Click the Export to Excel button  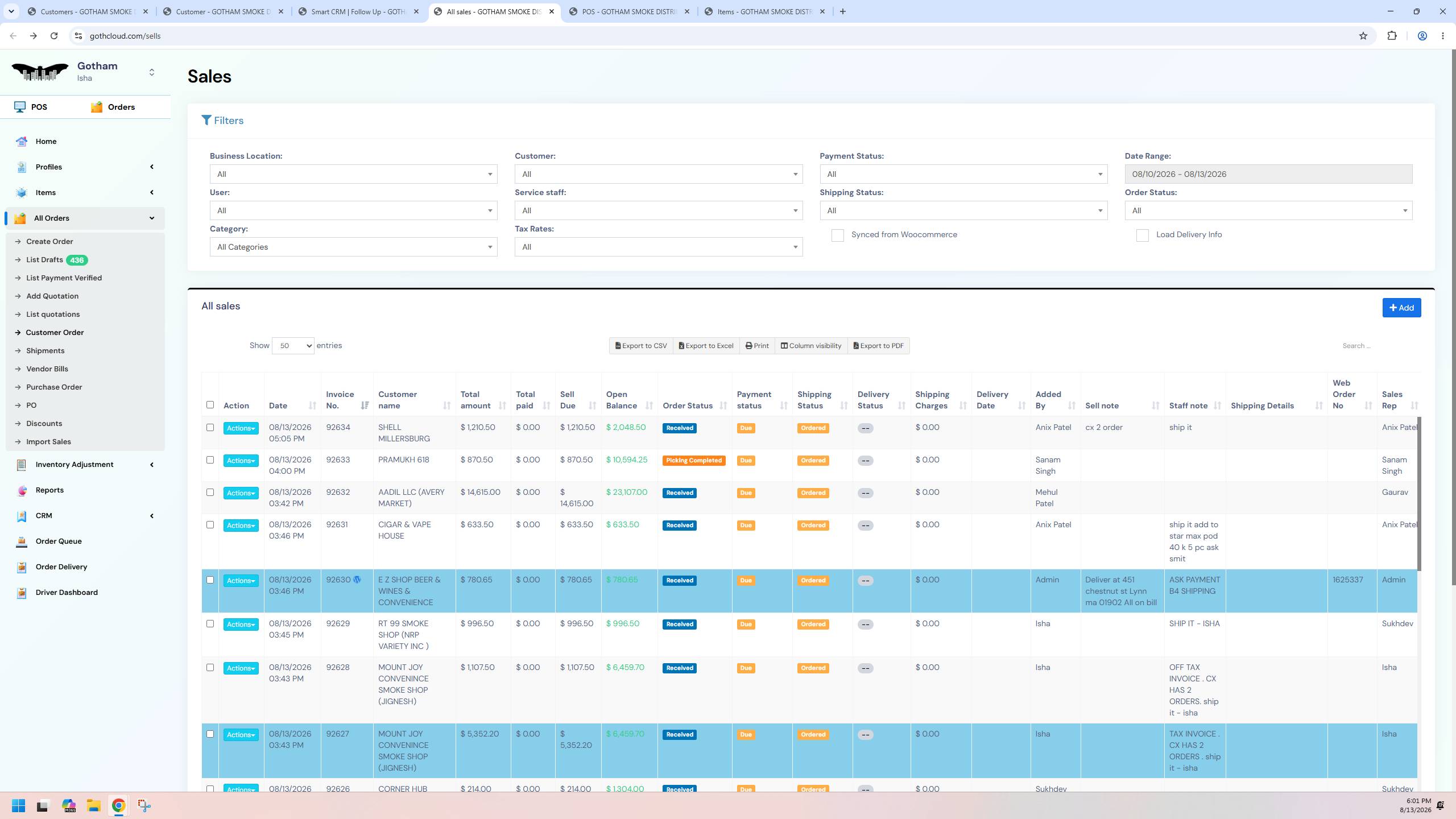click(x=706, y=346)
